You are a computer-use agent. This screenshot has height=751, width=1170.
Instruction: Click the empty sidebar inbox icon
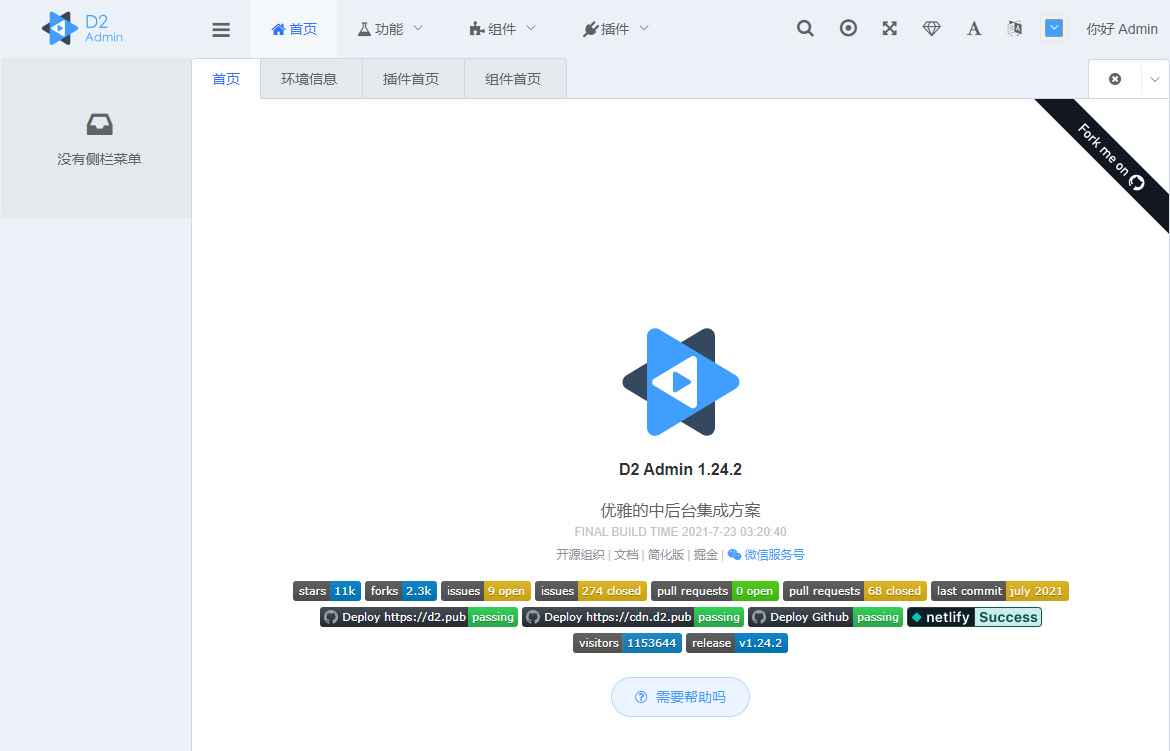pyautogui.click(x=99, y=124)
